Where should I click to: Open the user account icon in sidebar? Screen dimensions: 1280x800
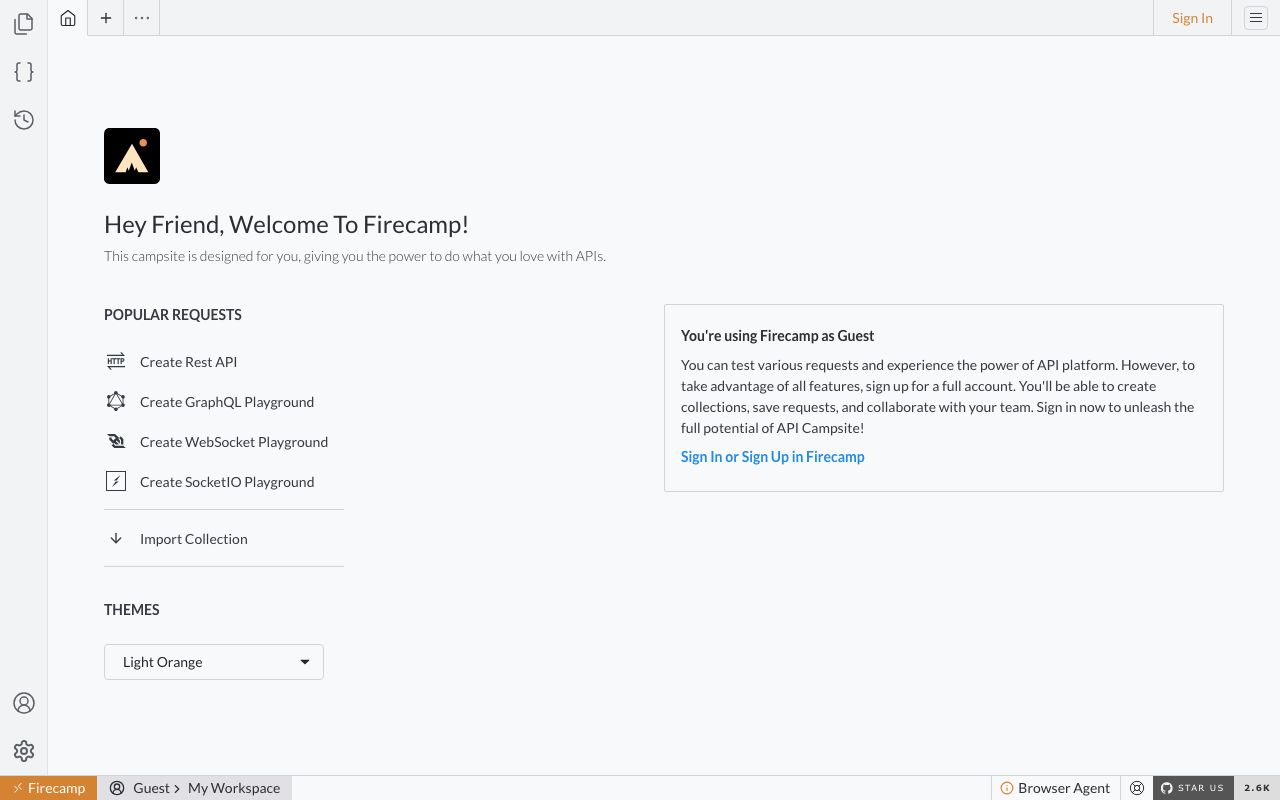(x=24, y=703)
